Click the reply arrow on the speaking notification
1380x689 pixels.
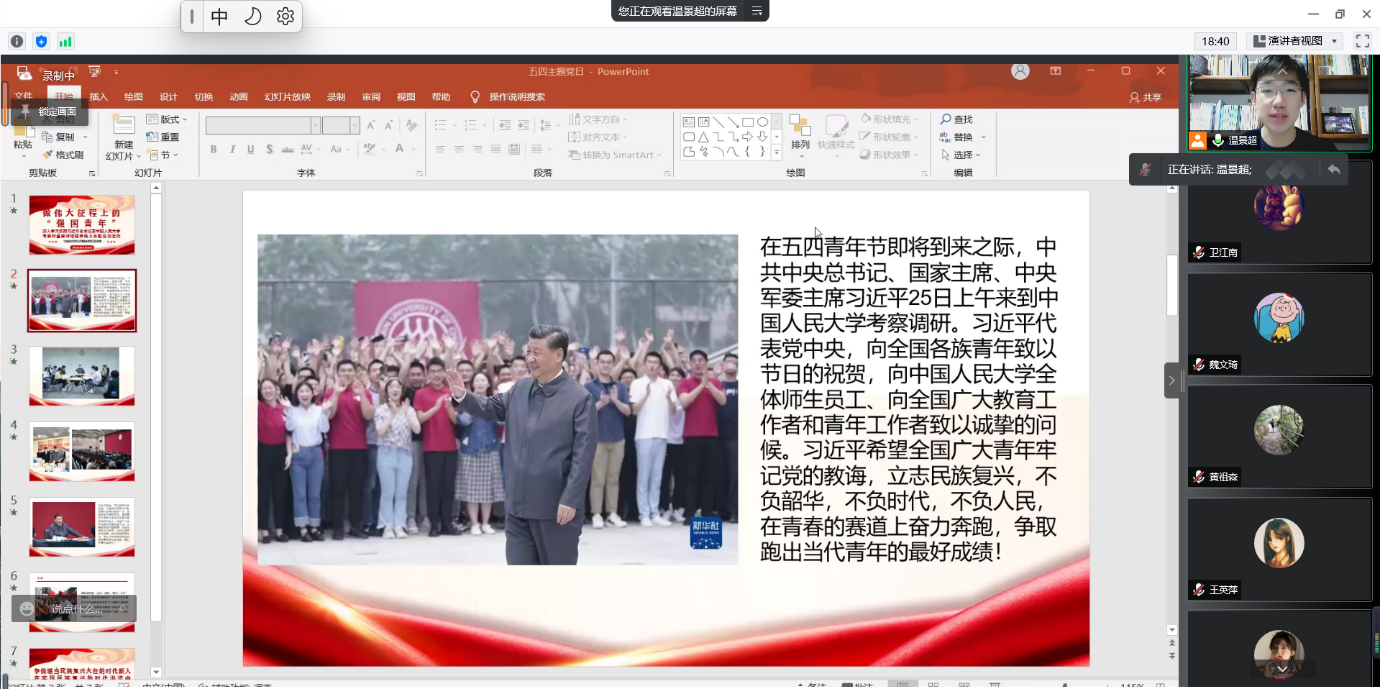tap(1333, 169)
